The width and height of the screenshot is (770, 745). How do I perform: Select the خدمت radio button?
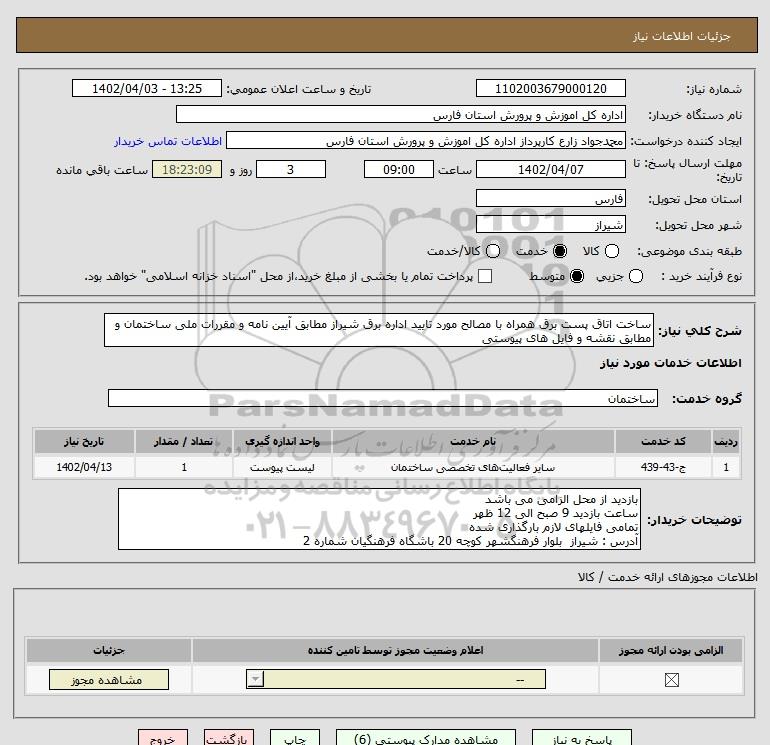click(x=559, y=251)
